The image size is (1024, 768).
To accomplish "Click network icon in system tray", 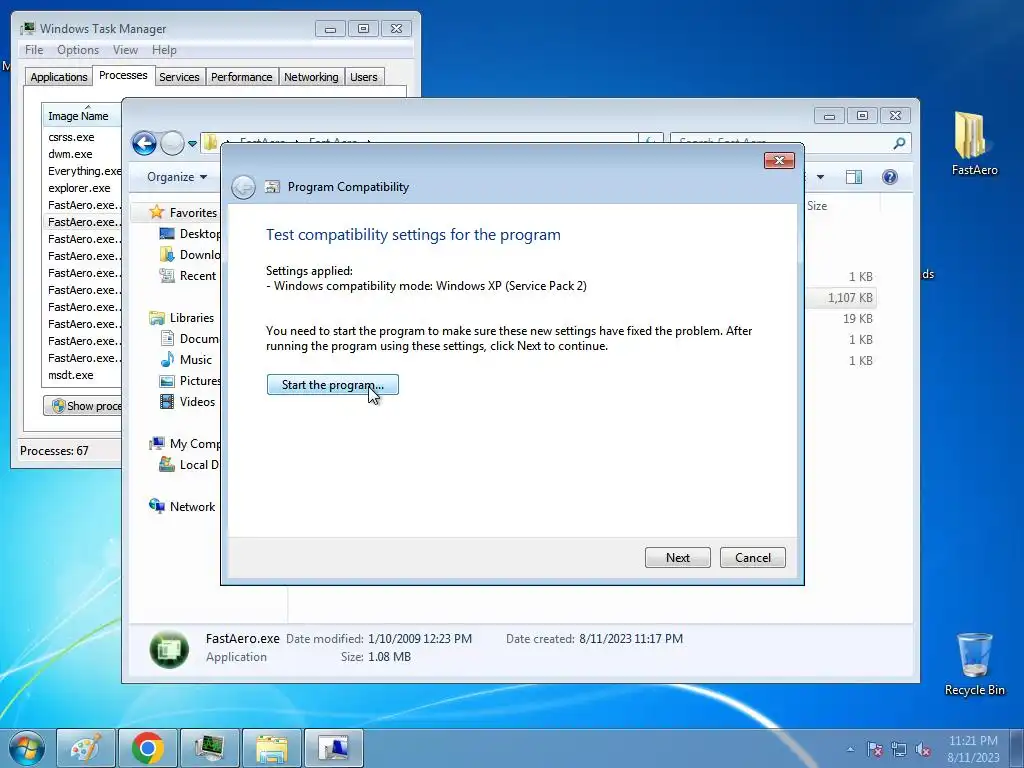I will coord(899,749).
